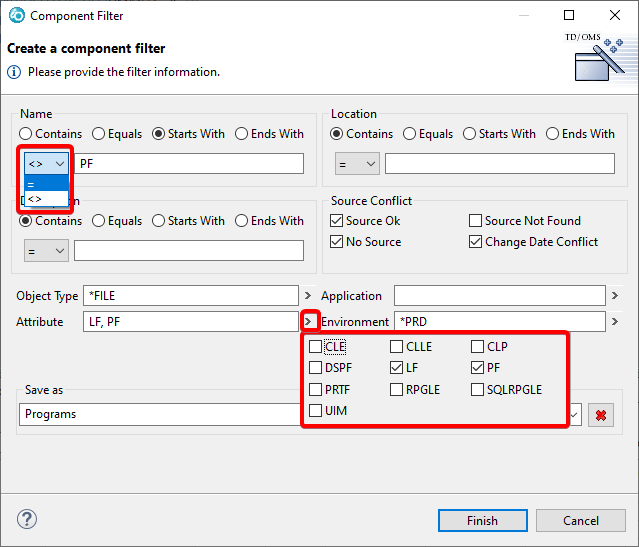This screenshot has width=639, height=547.
Task: Click the information icon beside filter message
Action: [x=14, y=72]
